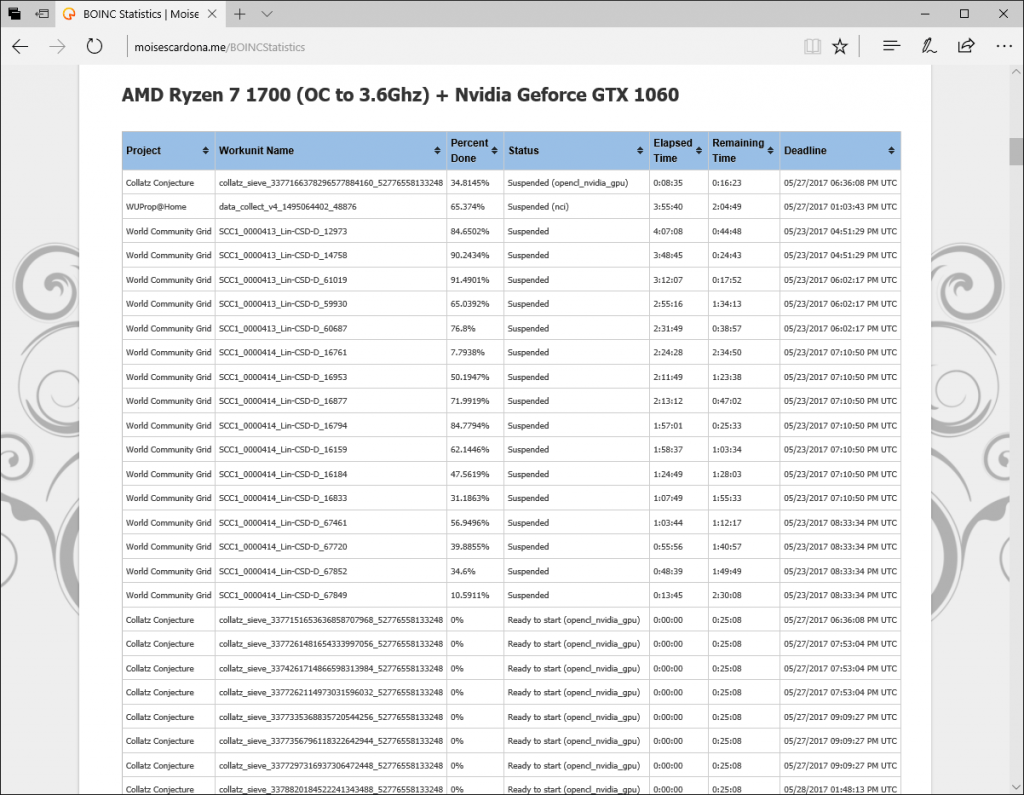Select workunit SCC1_0000414_Lin-CSD-D_67461
Image resolution: width=1024 pixels, height=795 pixels.
tap(283, 523)
